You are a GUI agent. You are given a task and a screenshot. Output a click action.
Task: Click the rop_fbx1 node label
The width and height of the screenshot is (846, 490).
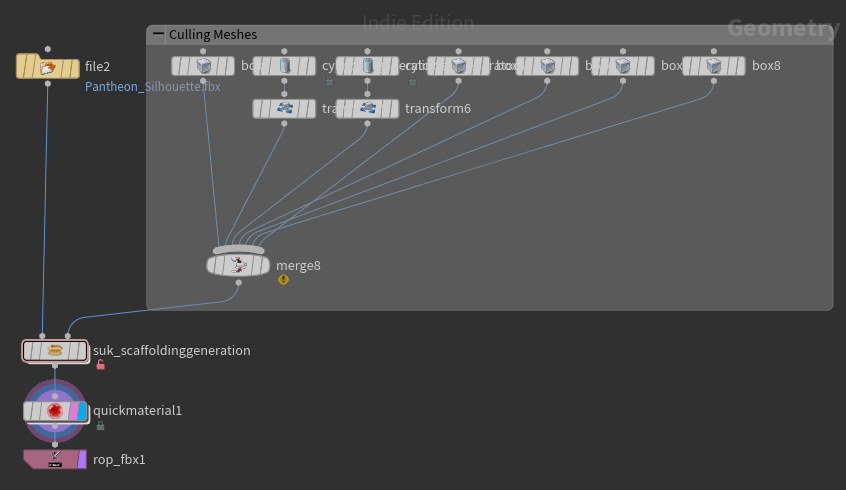[119, 460]
